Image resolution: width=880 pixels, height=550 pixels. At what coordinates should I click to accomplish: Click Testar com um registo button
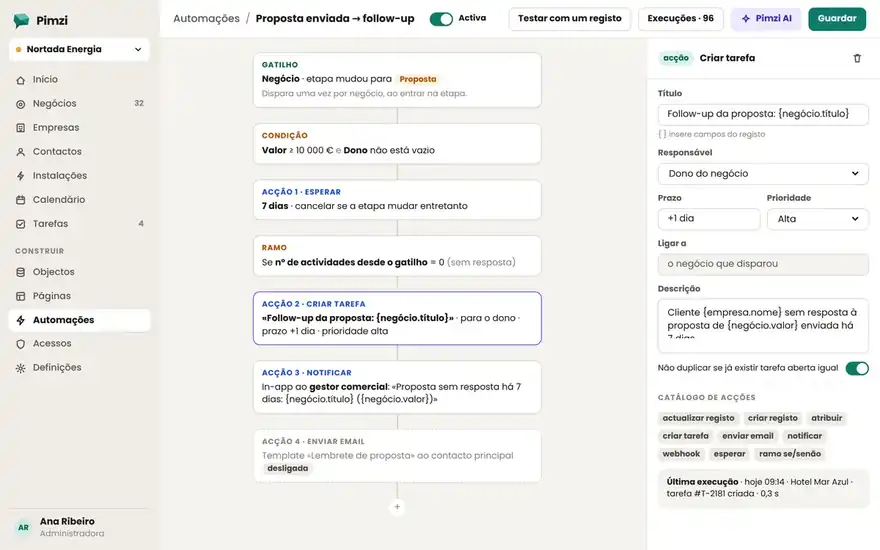point(570,19)
